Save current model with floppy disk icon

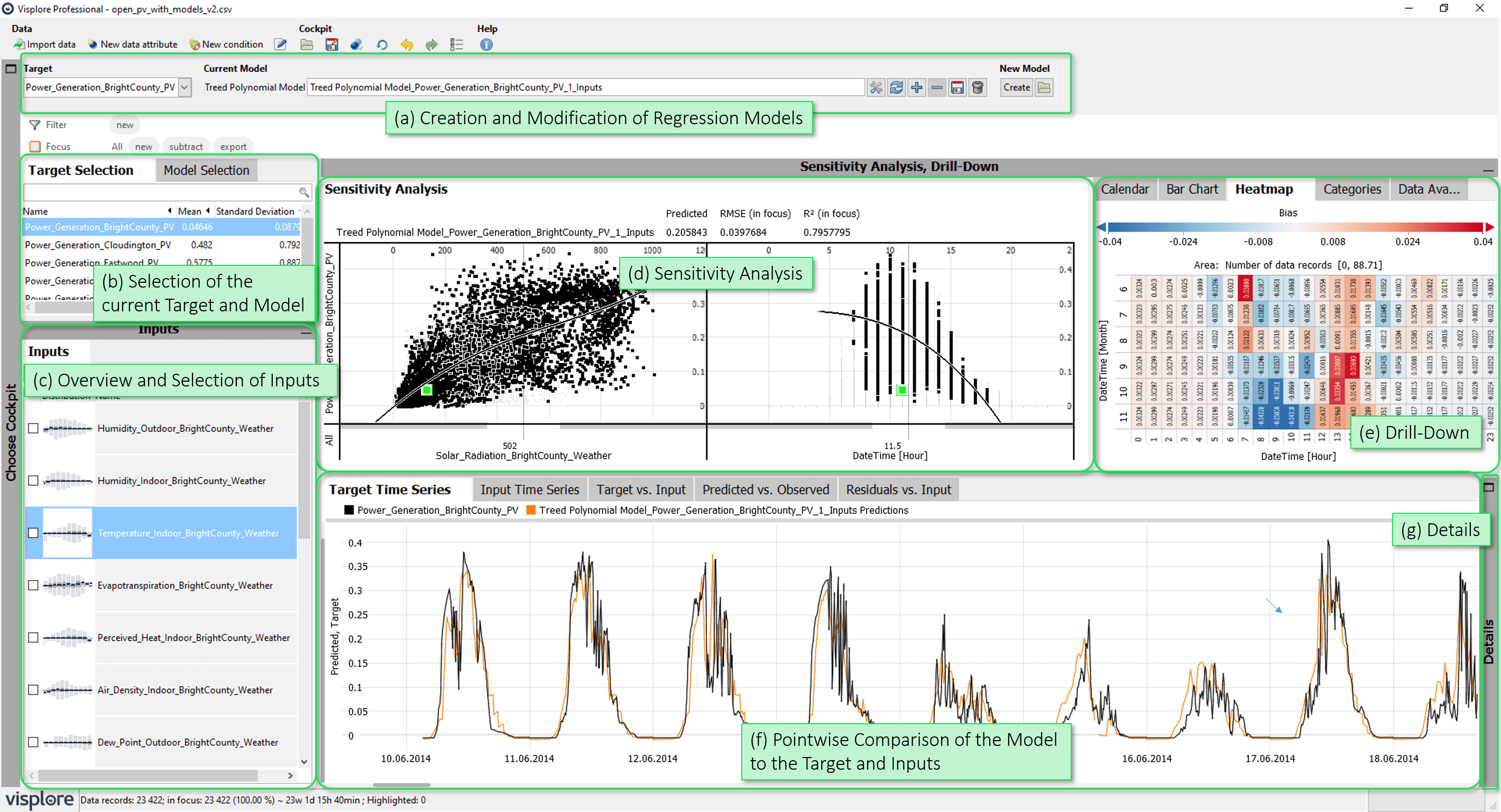click(957, 87)
